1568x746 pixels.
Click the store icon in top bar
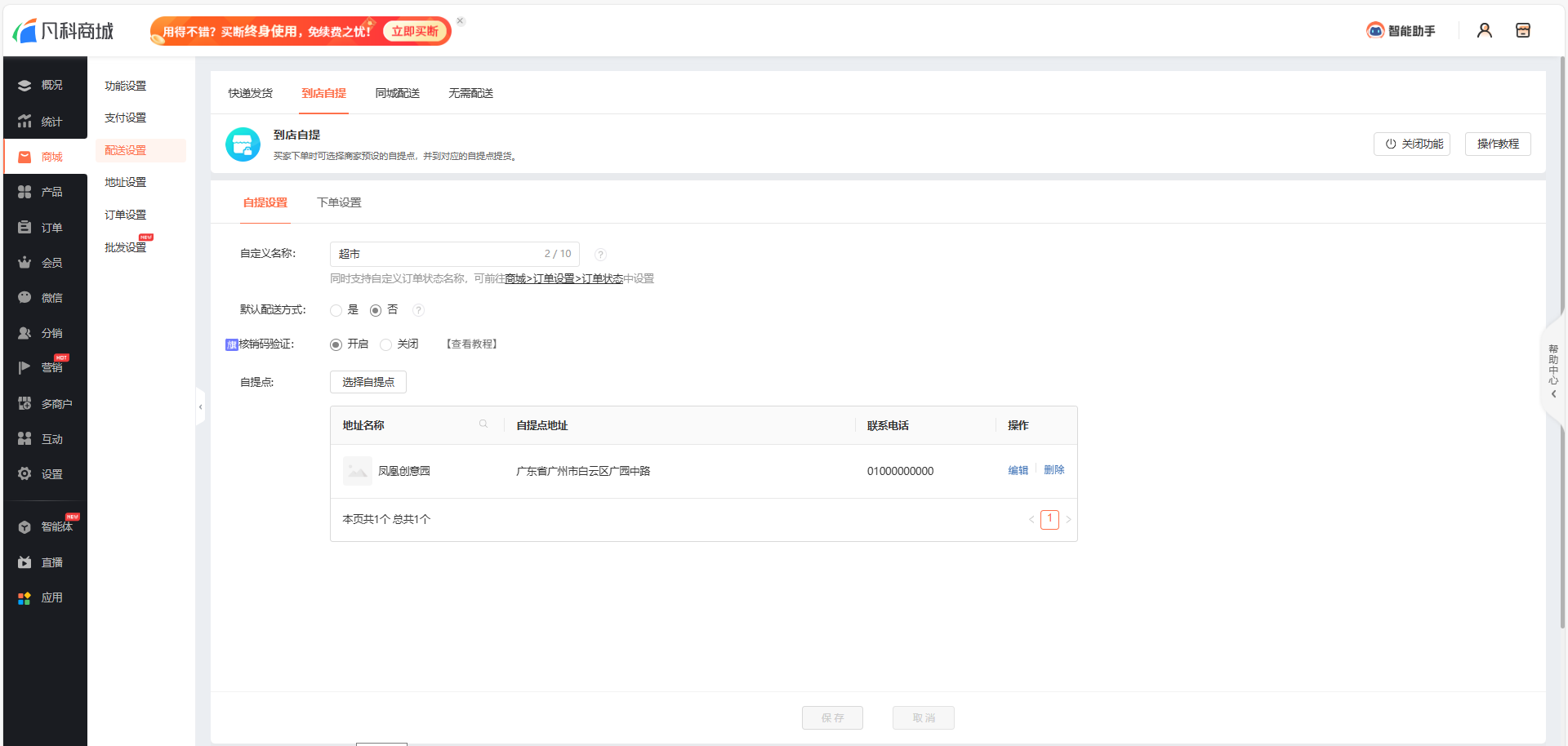tap(1522, 31)
